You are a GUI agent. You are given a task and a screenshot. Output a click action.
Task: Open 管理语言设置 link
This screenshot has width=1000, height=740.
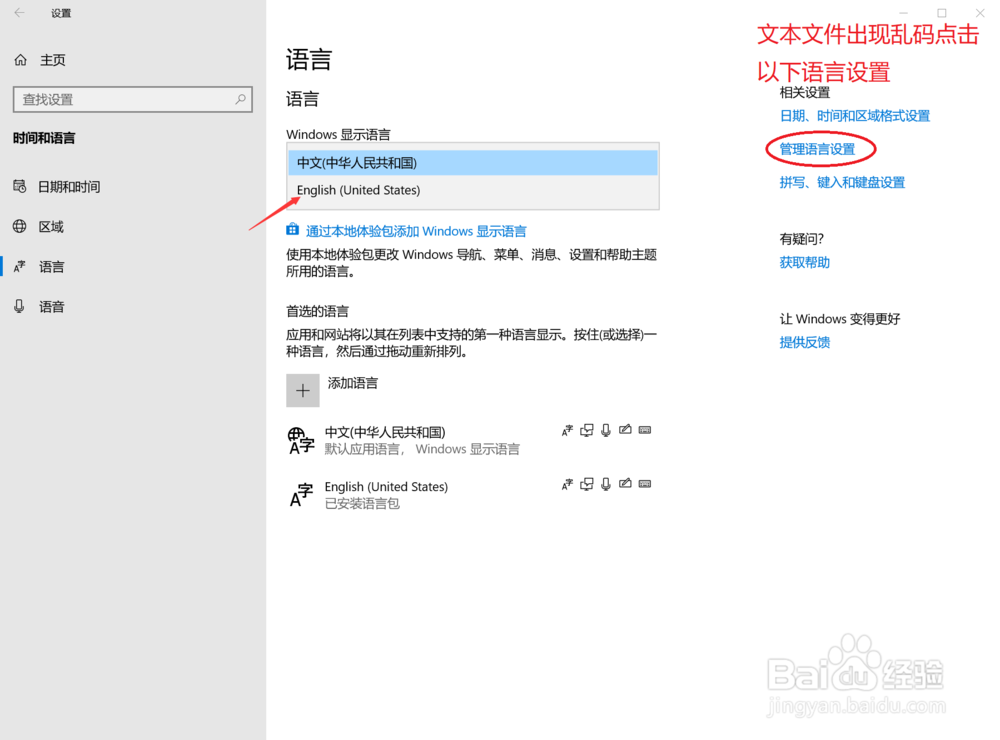click(819, 148)
